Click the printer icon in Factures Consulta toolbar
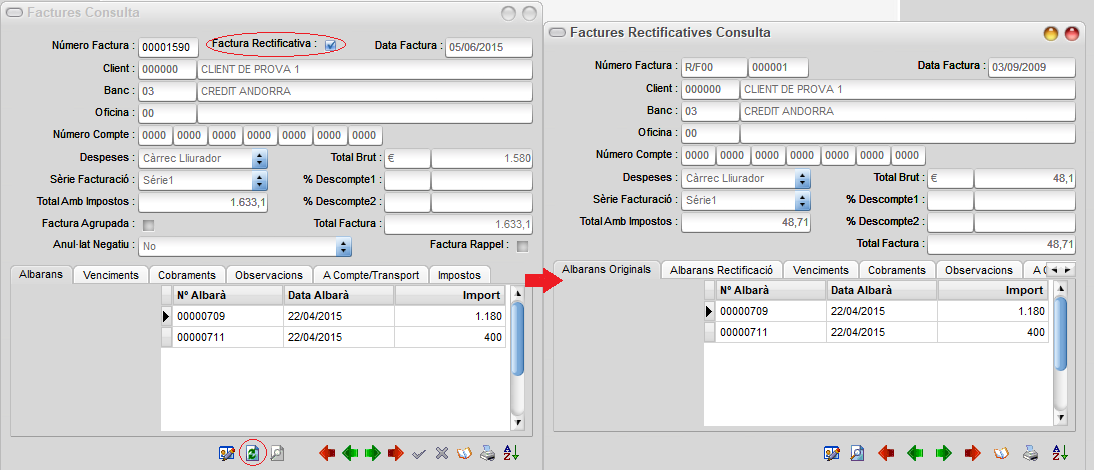The width and height of the screenshot is (1094, 470). point(488,453)
